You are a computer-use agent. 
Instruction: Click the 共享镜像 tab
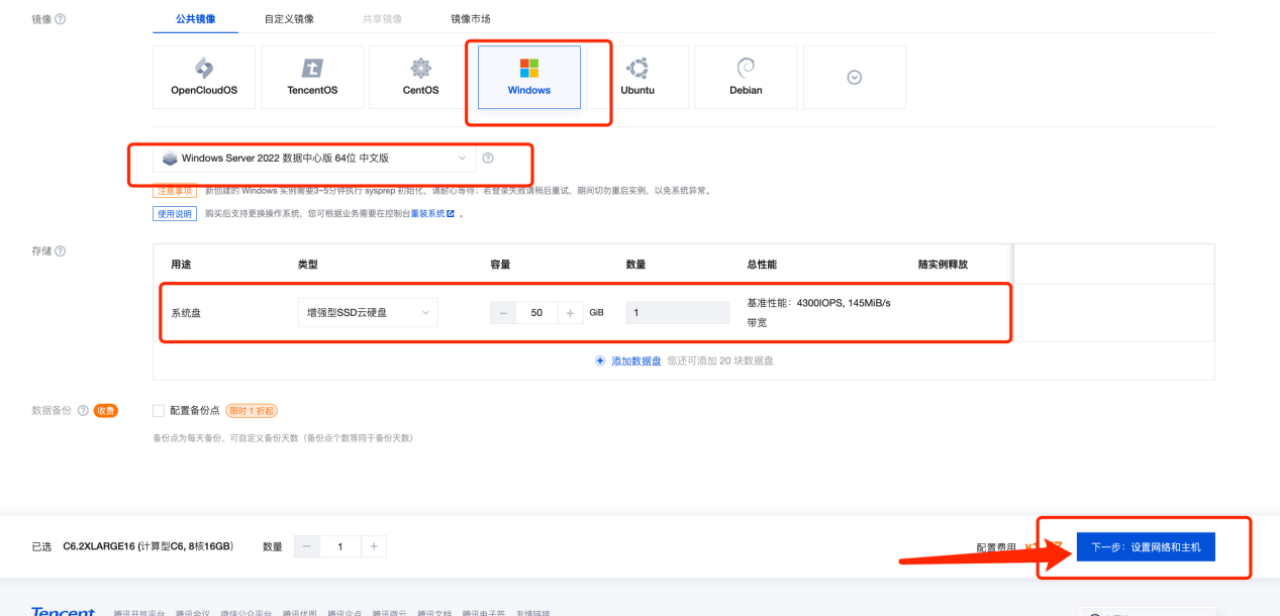382,19
